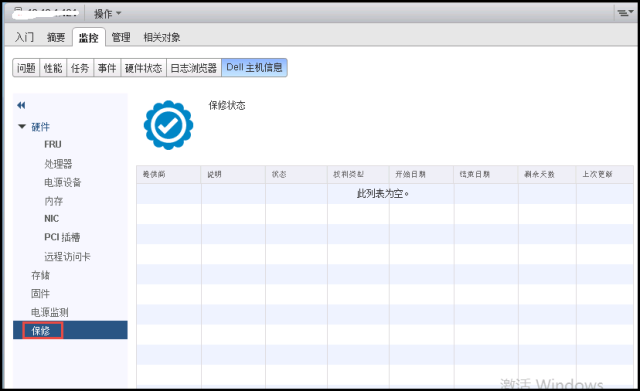The image size is (640, 391).
Task: Select NIC in hardware tree
Action: click(x=51, y=219)
